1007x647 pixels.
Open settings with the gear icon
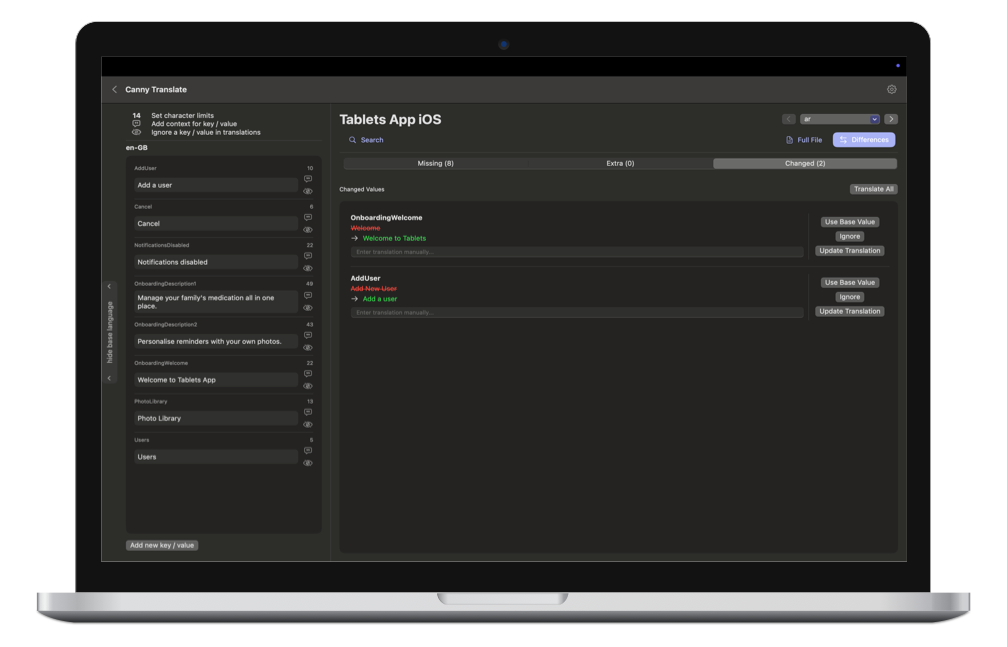pyautogui.click(x=892, y=89)
